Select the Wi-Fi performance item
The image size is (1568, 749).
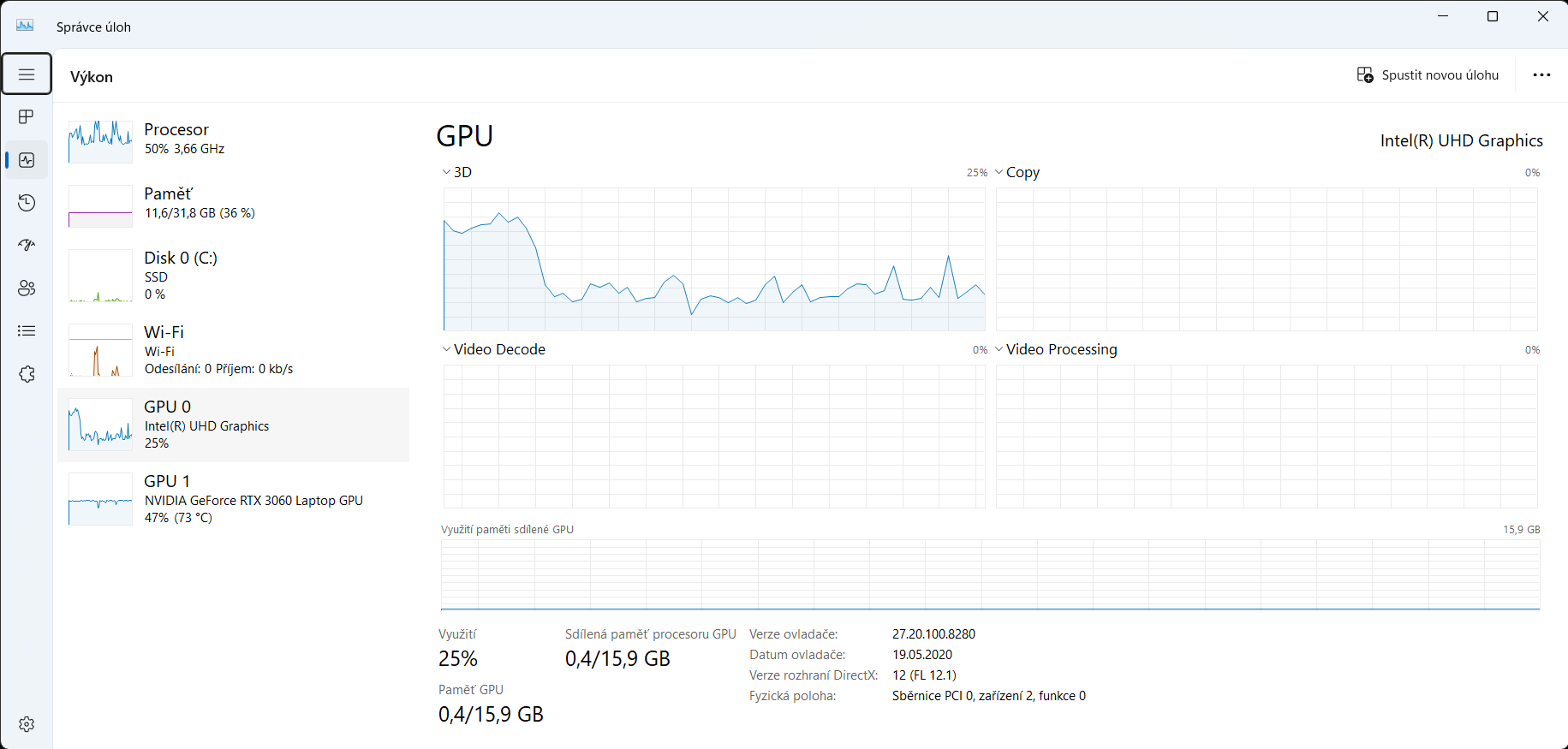pos(231,350)
